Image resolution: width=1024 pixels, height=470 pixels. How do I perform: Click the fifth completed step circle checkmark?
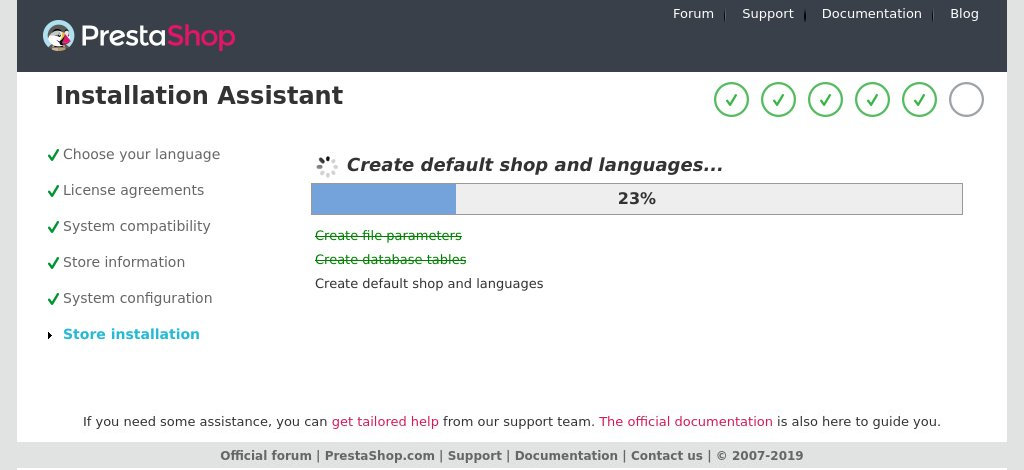point(920,100)
